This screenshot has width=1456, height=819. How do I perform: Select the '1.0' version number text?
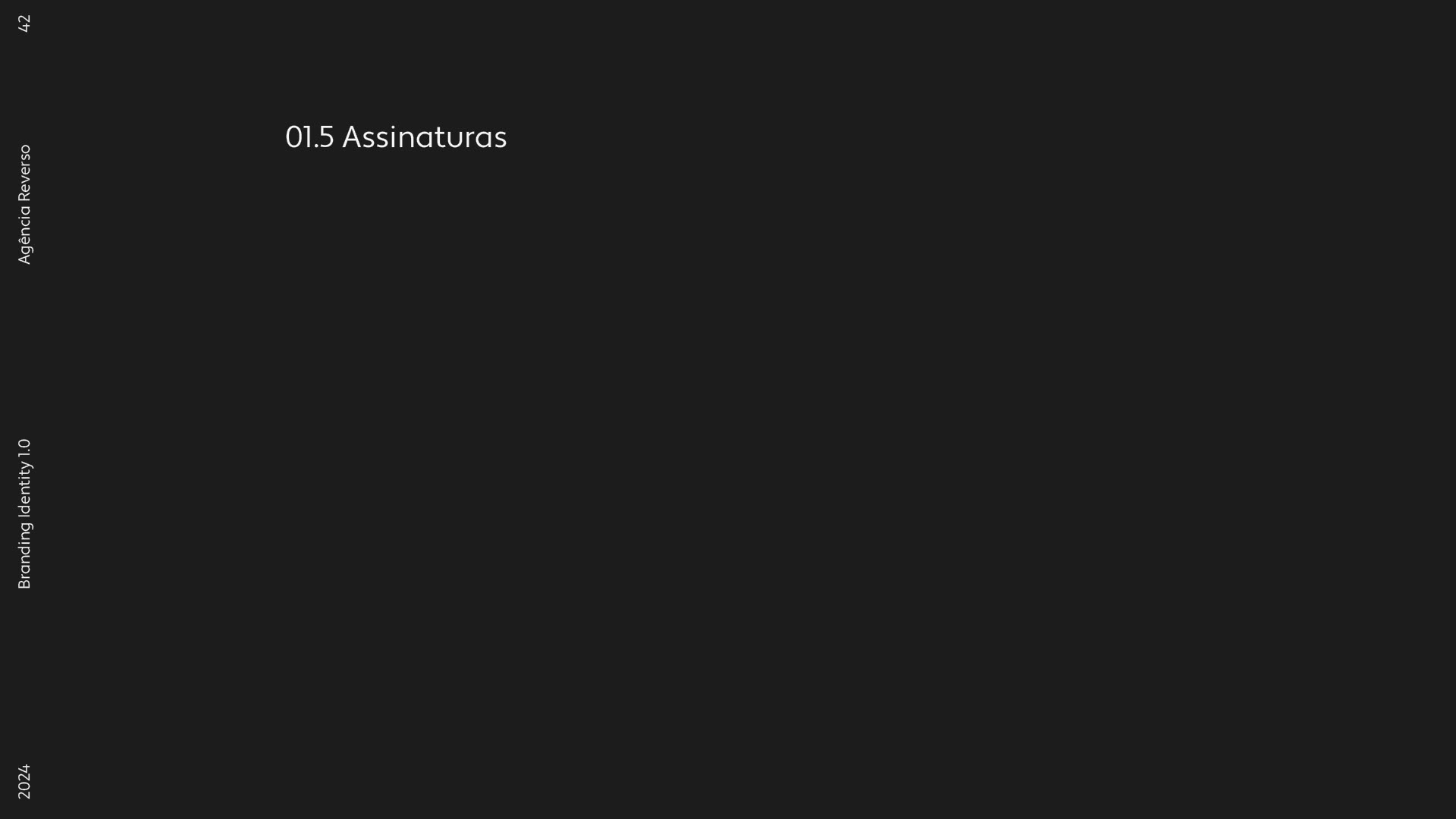[24, 448]
